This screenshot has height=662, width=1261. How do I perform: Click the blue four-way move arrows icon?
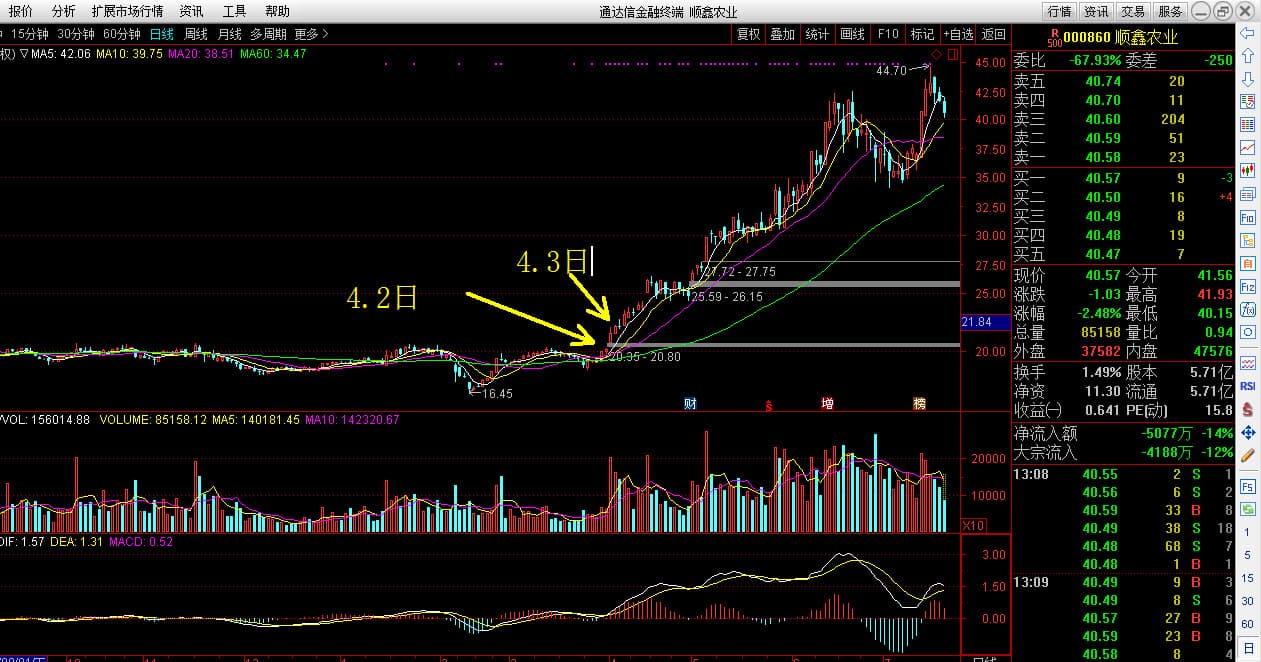[1247, 433]
